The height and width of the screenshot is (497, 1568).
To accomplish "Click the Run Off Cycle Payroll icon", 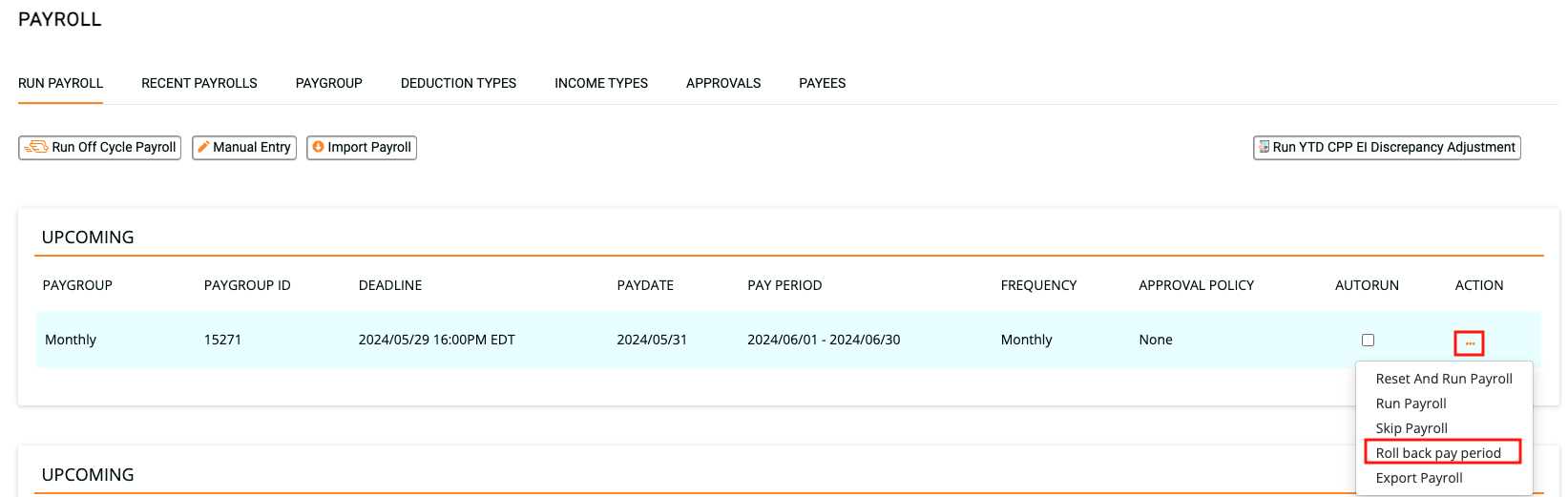I will coord(36,148).
